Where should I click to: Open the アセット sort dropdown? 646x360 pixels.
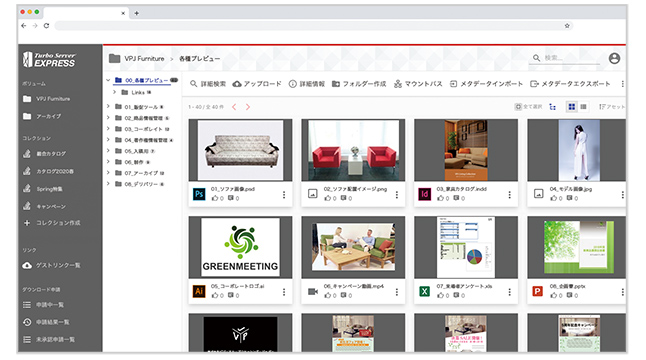coord(612,107)
